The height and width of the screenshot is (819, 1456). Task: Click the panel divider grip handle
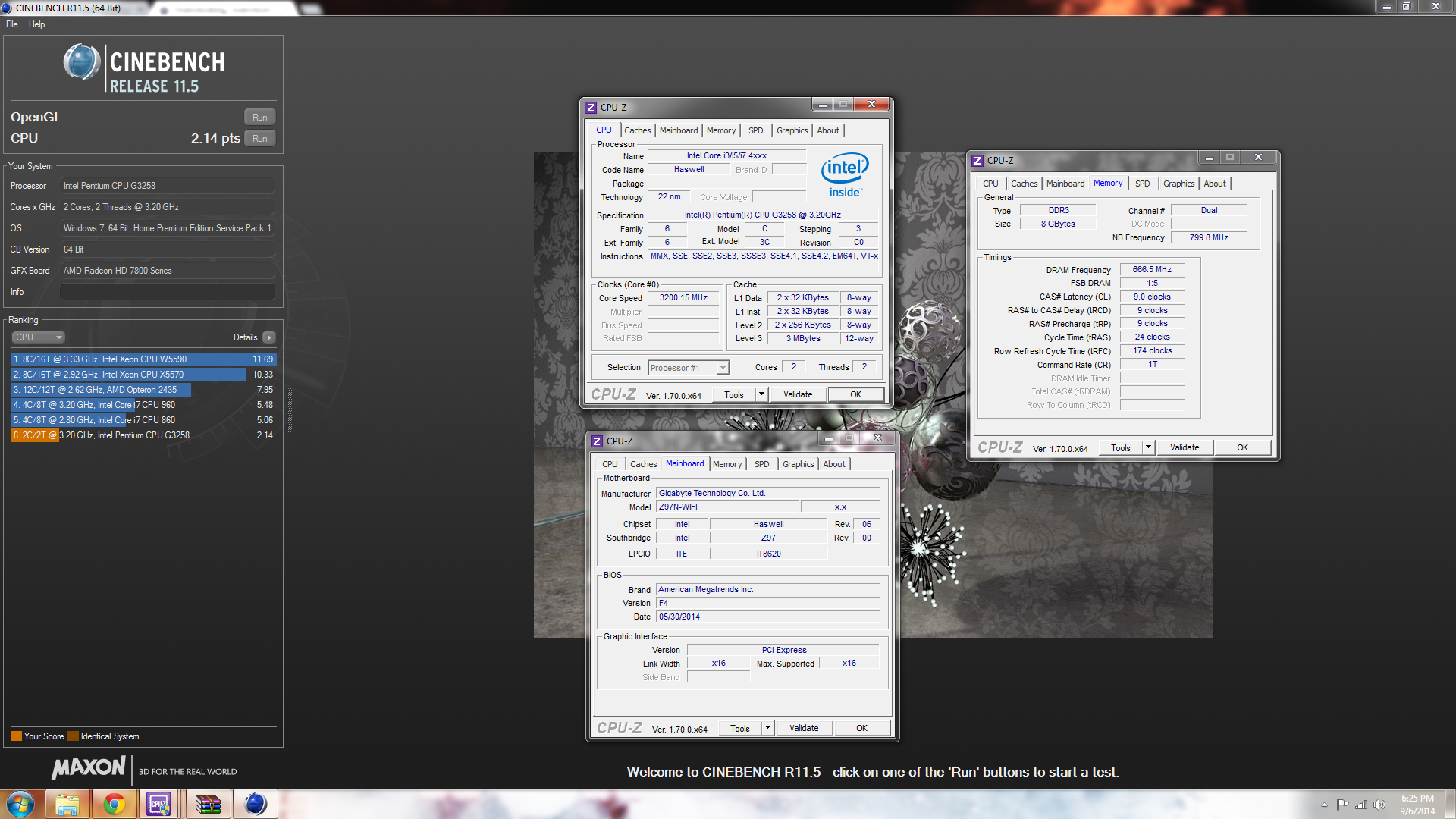290,409
